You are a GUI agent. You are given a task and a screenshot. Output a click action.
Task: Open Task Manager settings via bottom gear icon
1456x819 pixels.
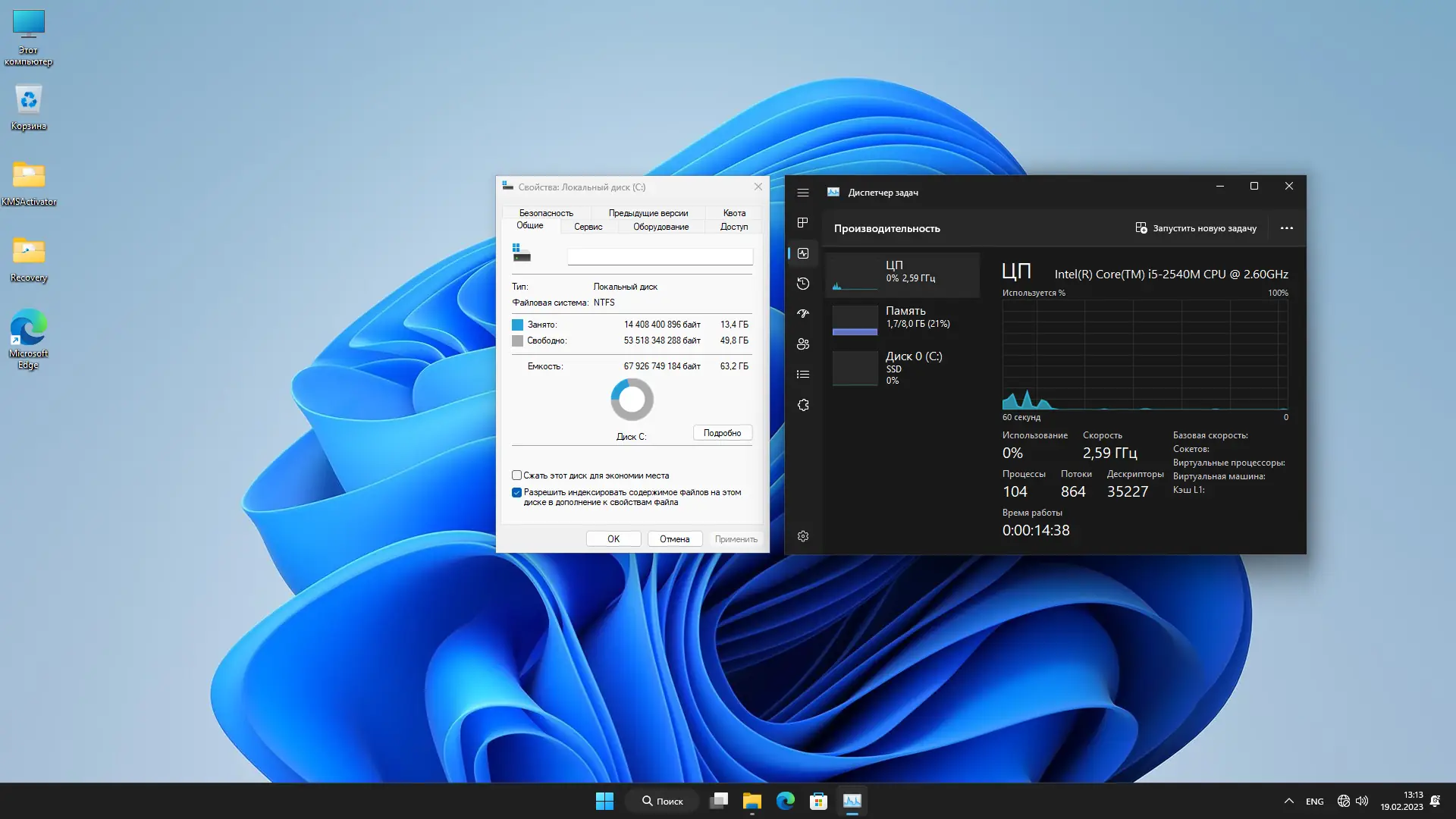click(x=803, y=535)
